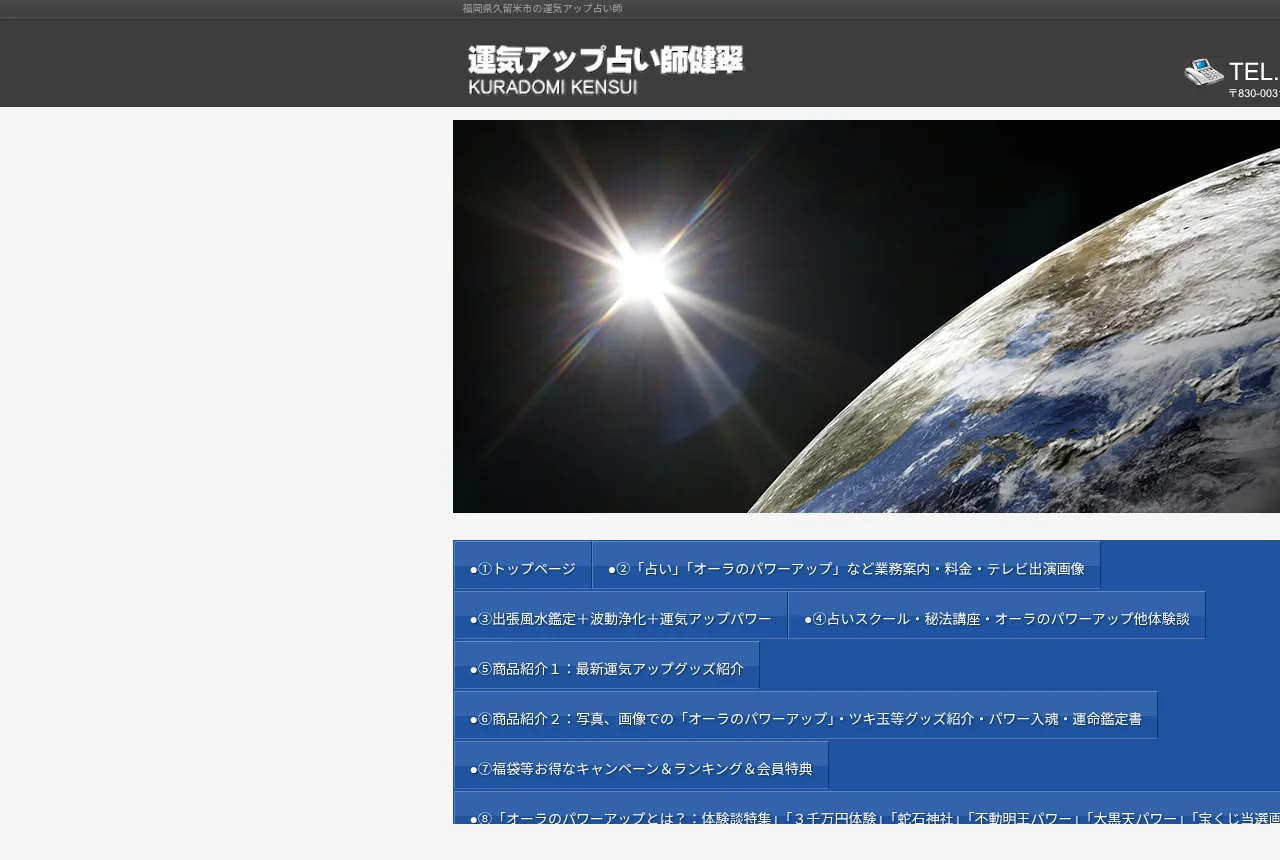Viewport: 1280px width, 860px height.
Task: Click the 〒830 postal address text
Action: [x=1254, y=93]
